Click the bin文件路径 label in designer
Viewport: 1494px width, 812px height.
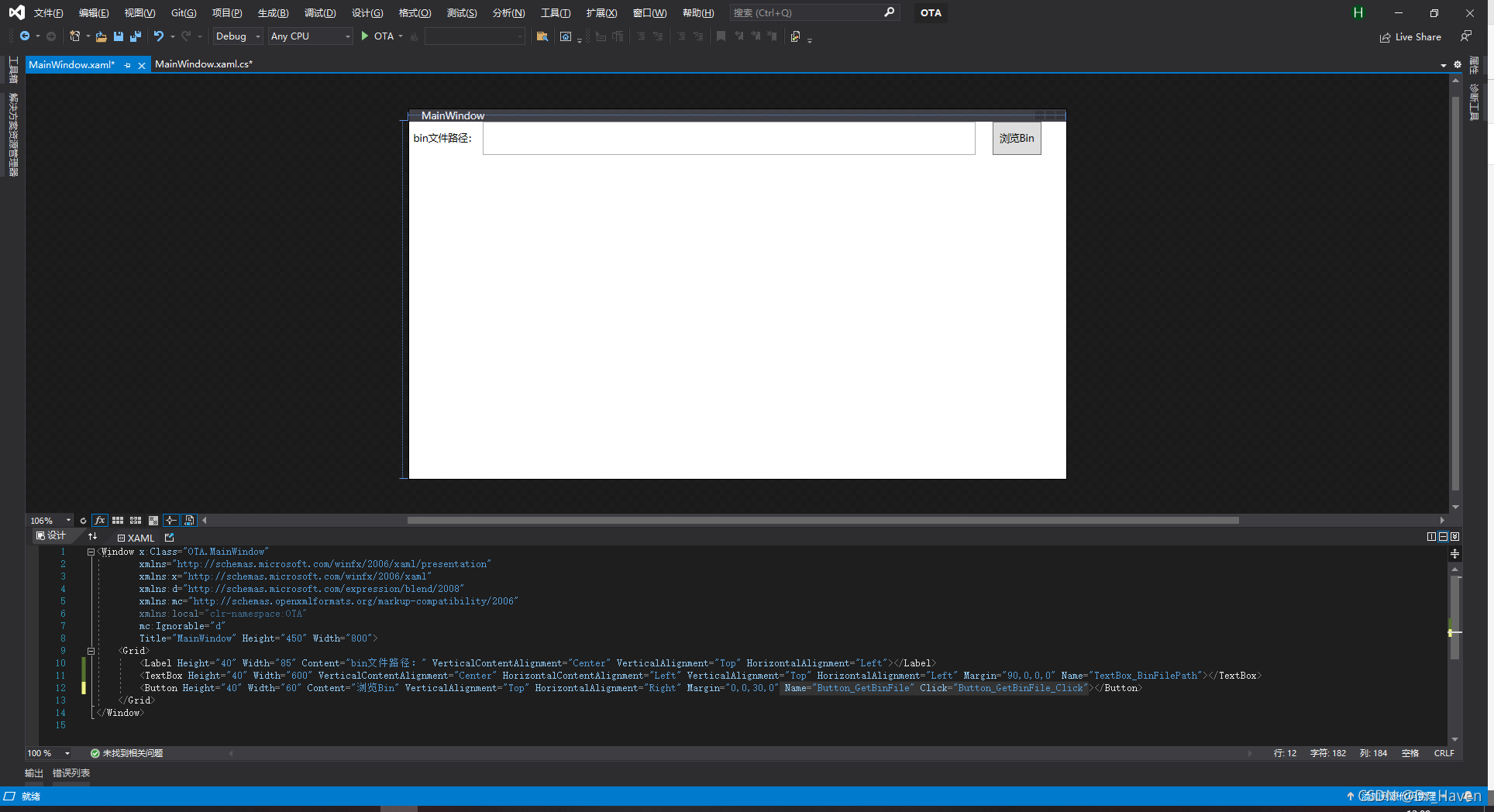point(442,138)
